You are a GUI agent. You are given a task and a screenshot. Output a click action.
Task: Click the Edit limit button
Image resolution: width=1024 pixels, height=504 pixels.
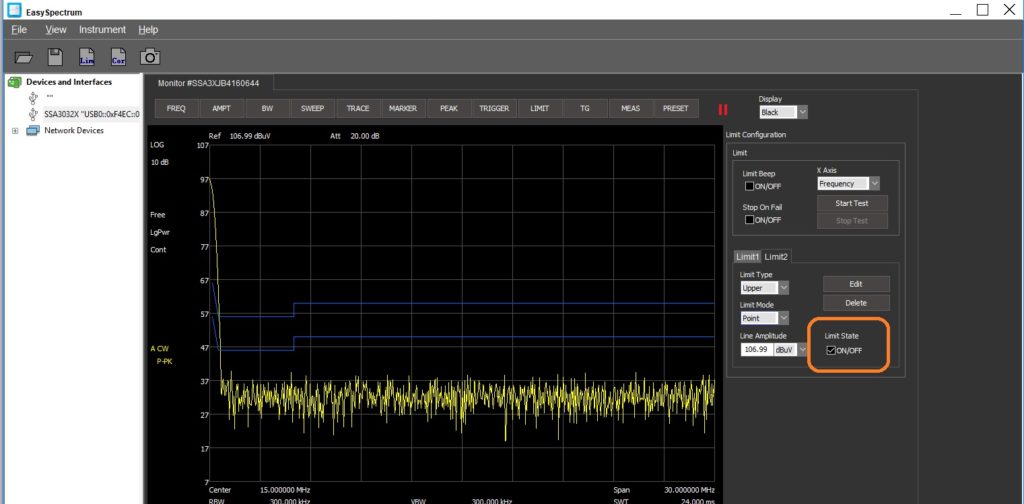tap(855, 284)
